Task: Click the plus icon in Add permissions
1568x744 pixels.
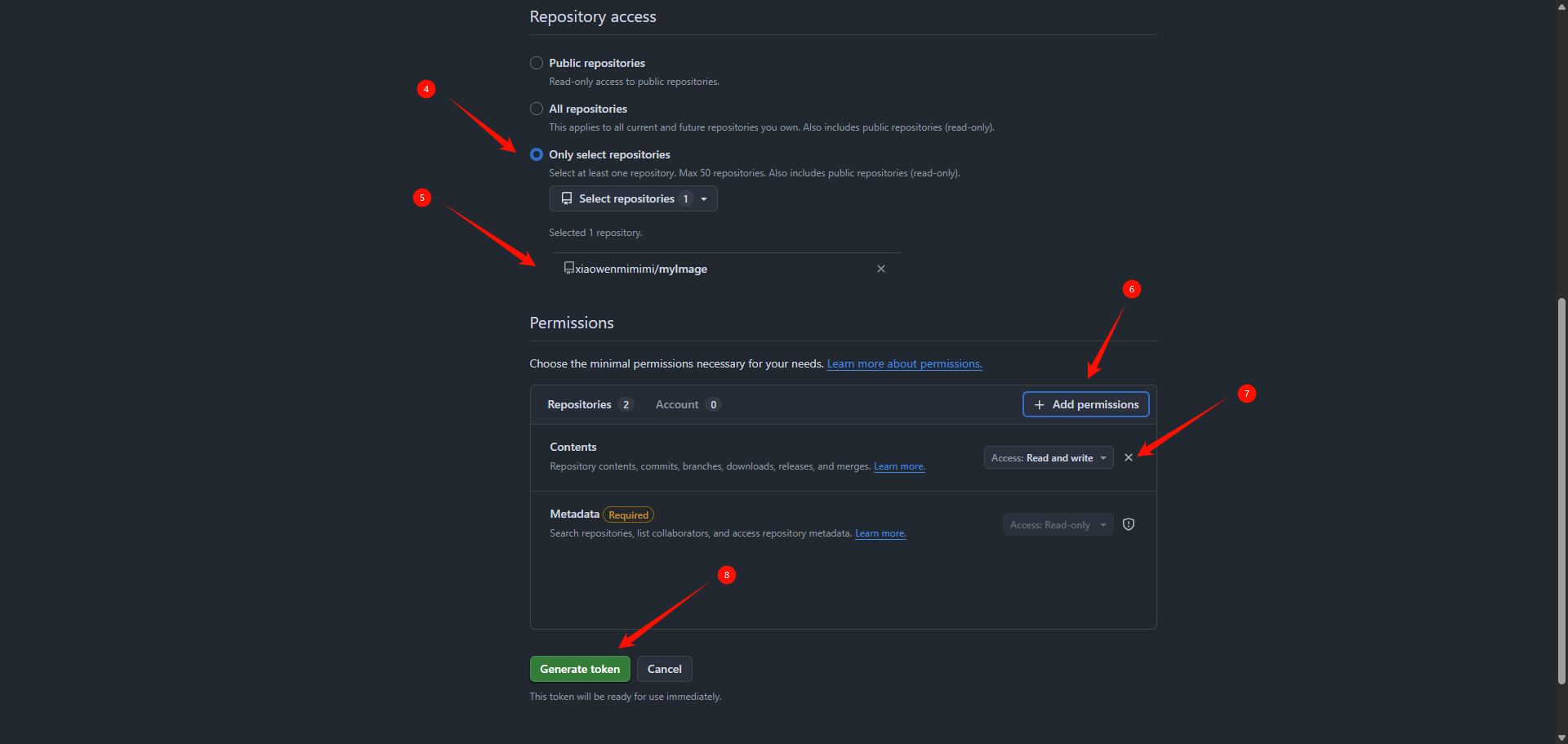Action: pos(1039,405)
